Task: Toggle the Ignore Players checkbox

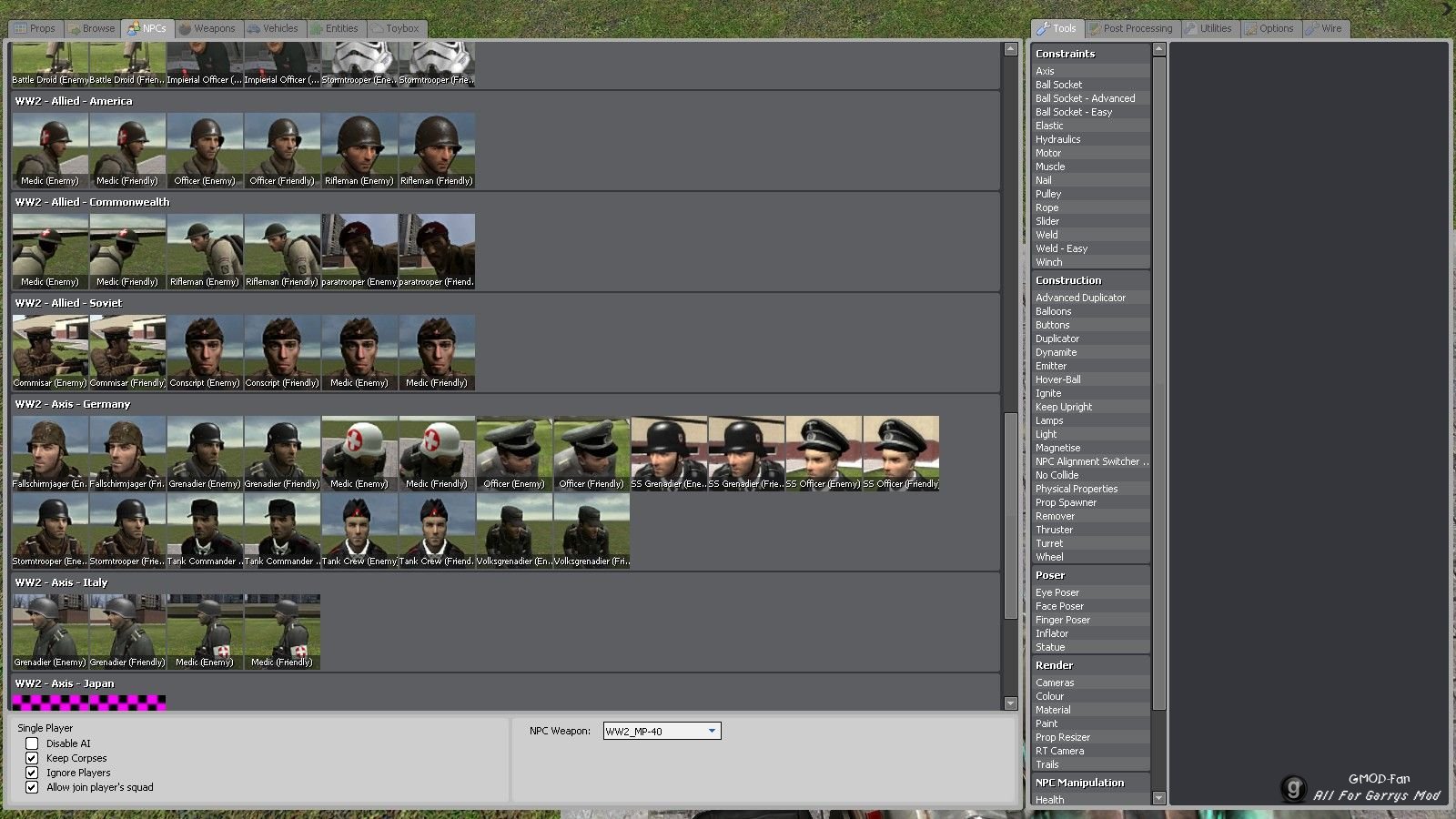Action: pyautogui.click(x=32, y=773)
